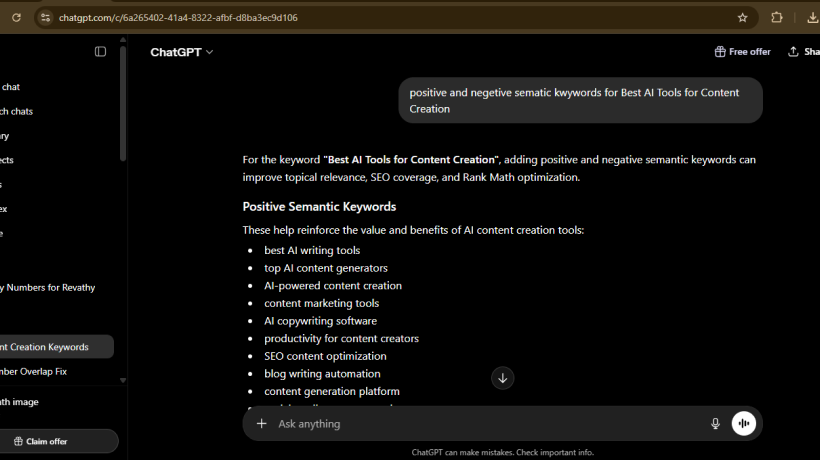Open the Overlap Fix chat
This screenshot has height=460, width=820.
click(33, 372)
